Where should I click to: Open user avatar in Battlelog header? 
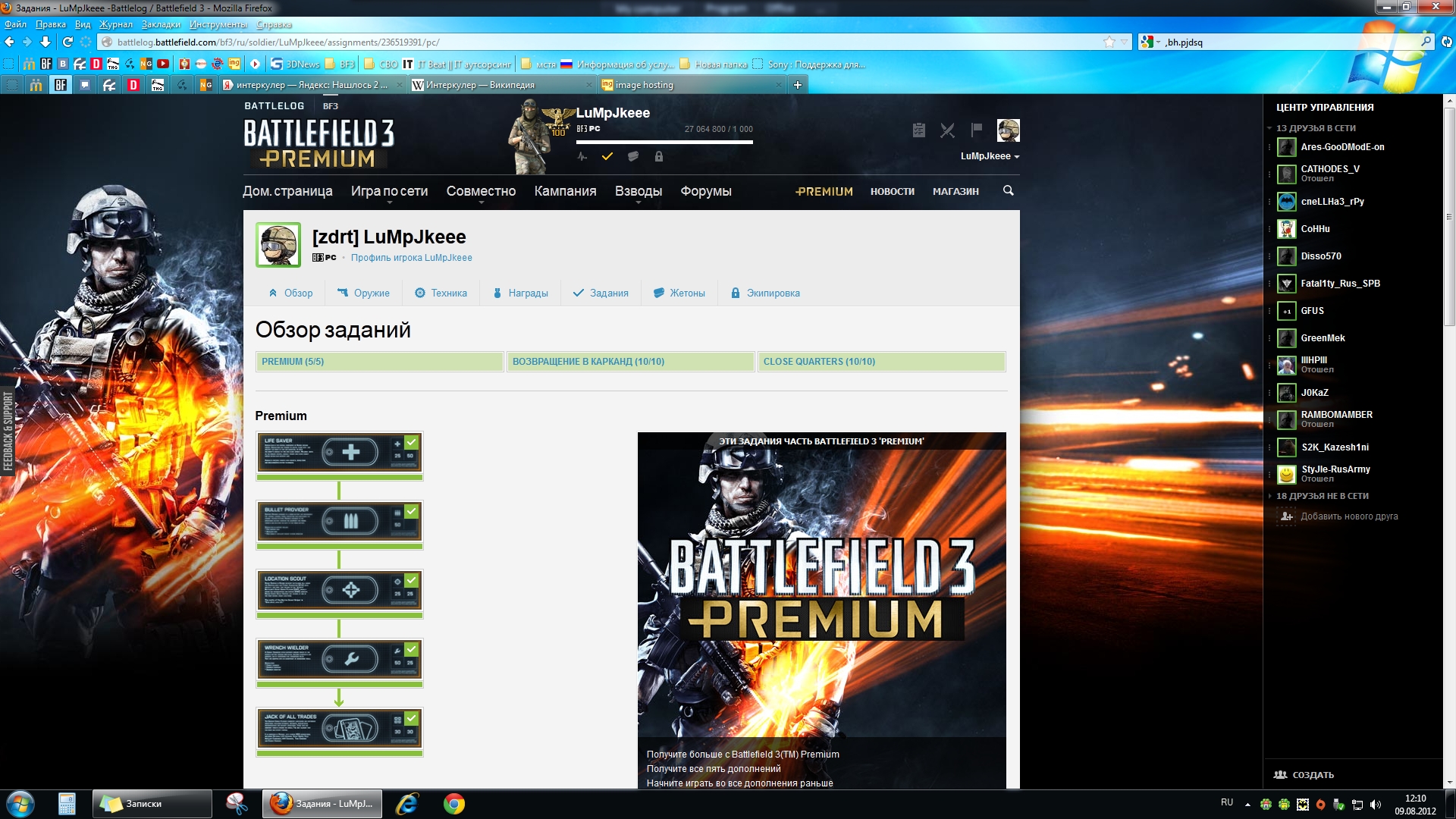1008,130
